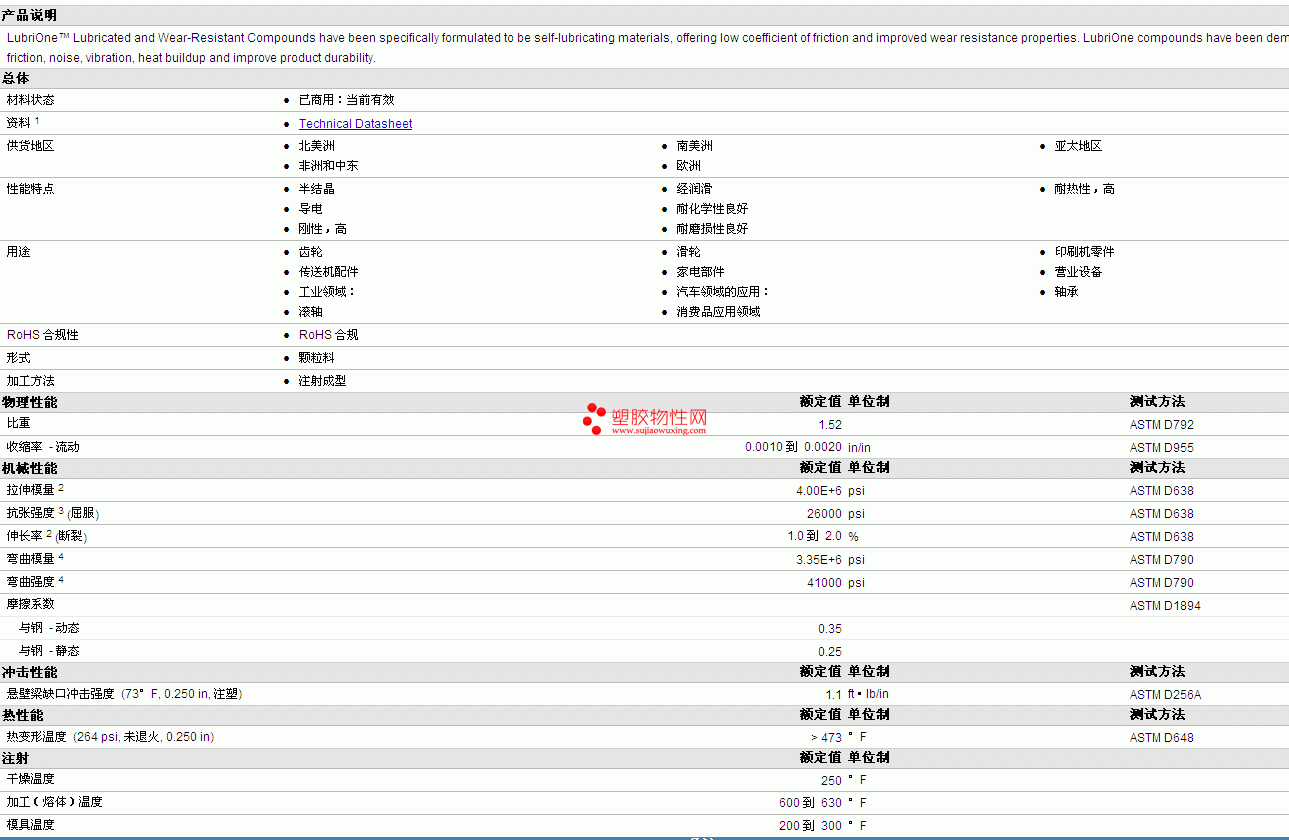The width and height of the screenshot is (1289, 840).
Task: Click the "家电部件" application entry
Action: click(x=701, y=272)
